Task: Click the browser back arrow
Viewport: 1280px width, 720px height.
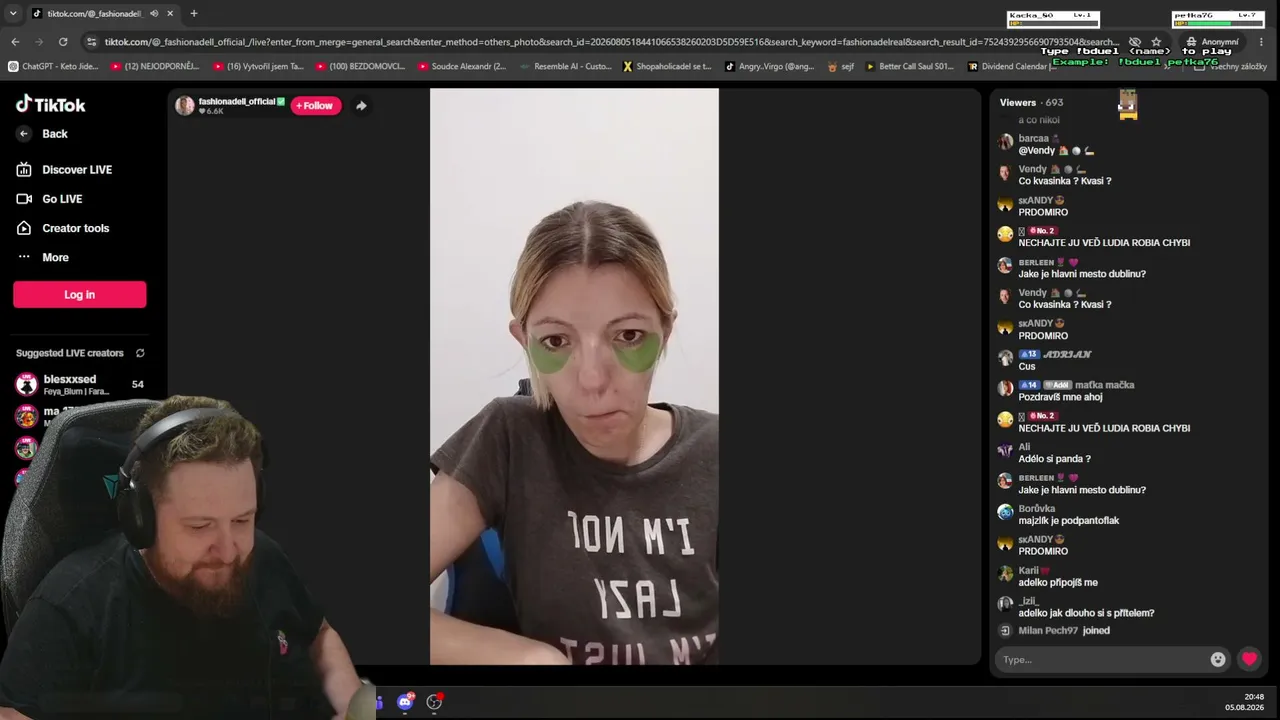Action: pyautogui.click(x=15, y=42)
